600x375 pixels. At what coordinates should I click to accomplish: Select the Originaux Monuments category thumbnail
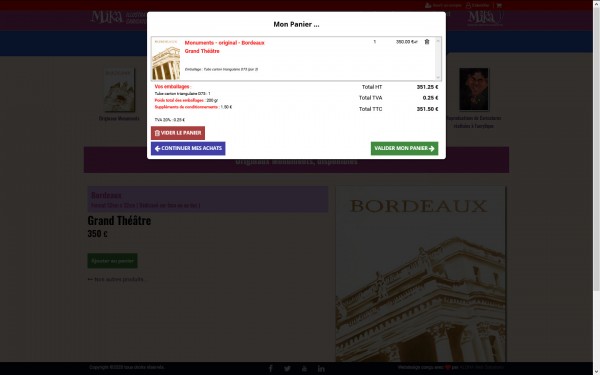pos(119,90)
